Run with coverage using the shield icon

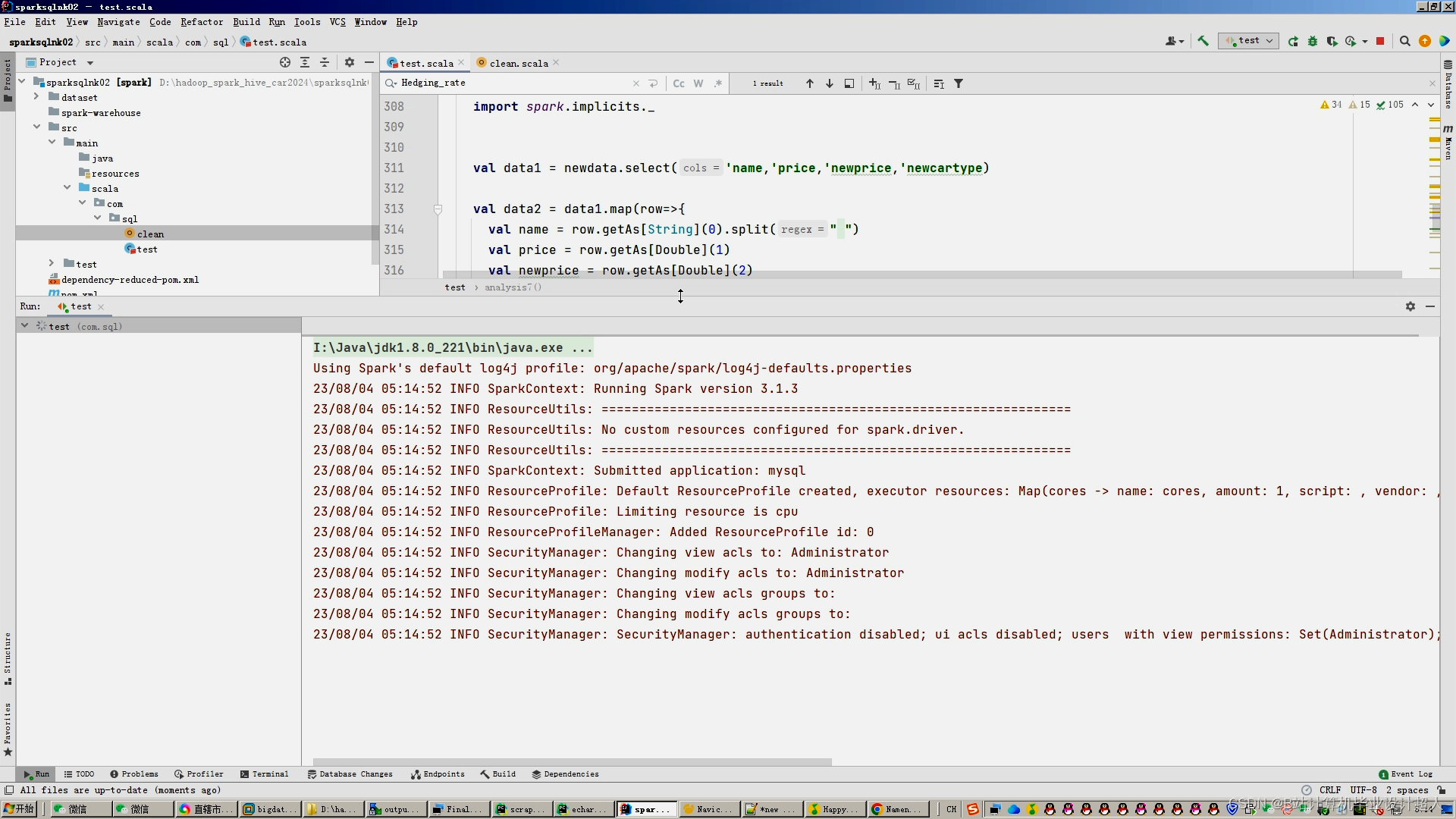[1332, 41]
